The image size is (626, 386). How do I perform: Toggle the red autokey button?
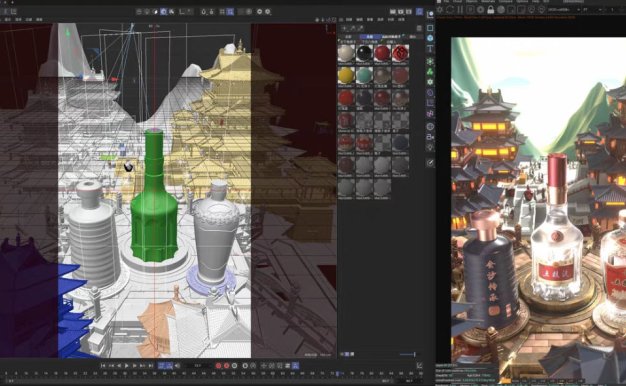pyautogui.click(x=226, y=366)
